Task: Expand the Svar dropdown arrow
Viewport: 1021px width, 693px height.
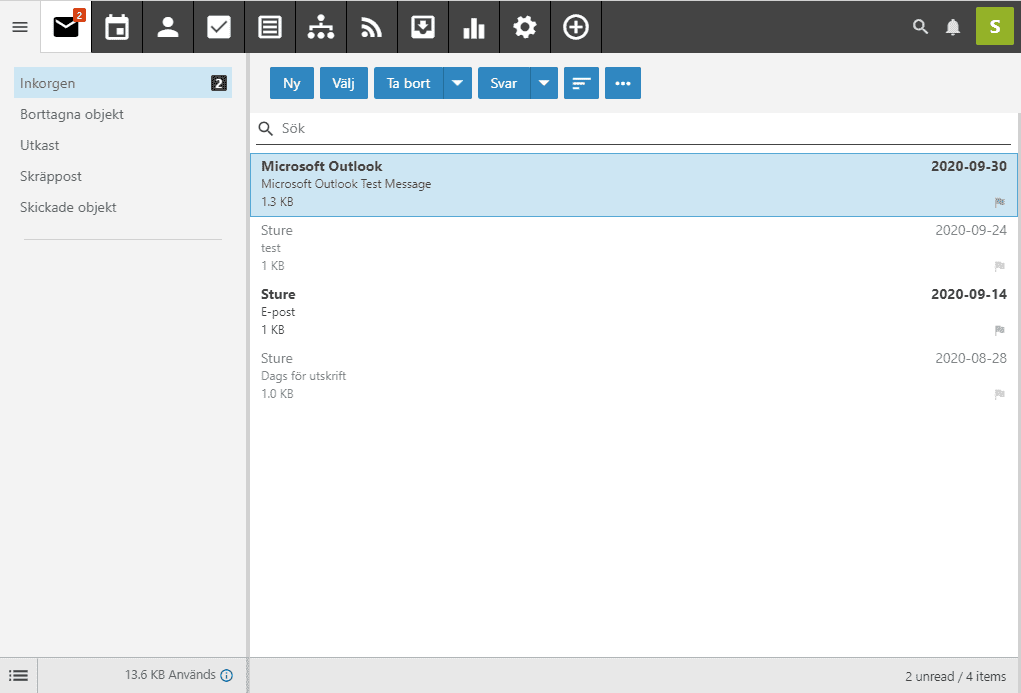Action: point(543,83)
